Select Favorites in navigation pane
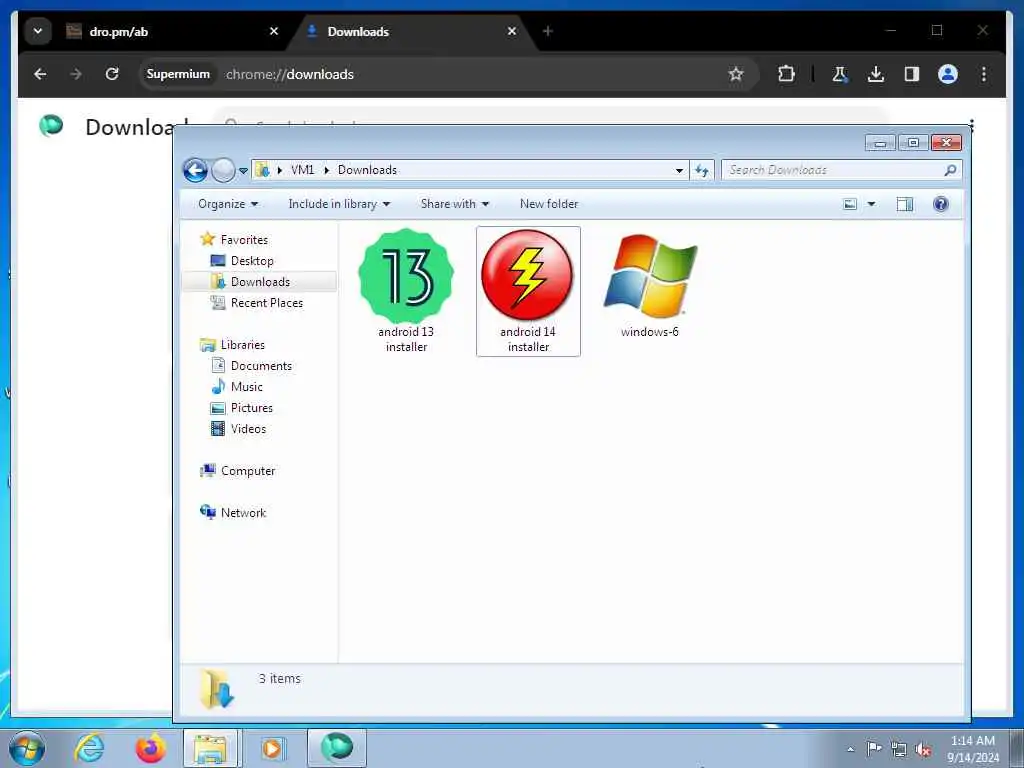Viewport: 1024px width, 768px height. click(x=244, y=240)
